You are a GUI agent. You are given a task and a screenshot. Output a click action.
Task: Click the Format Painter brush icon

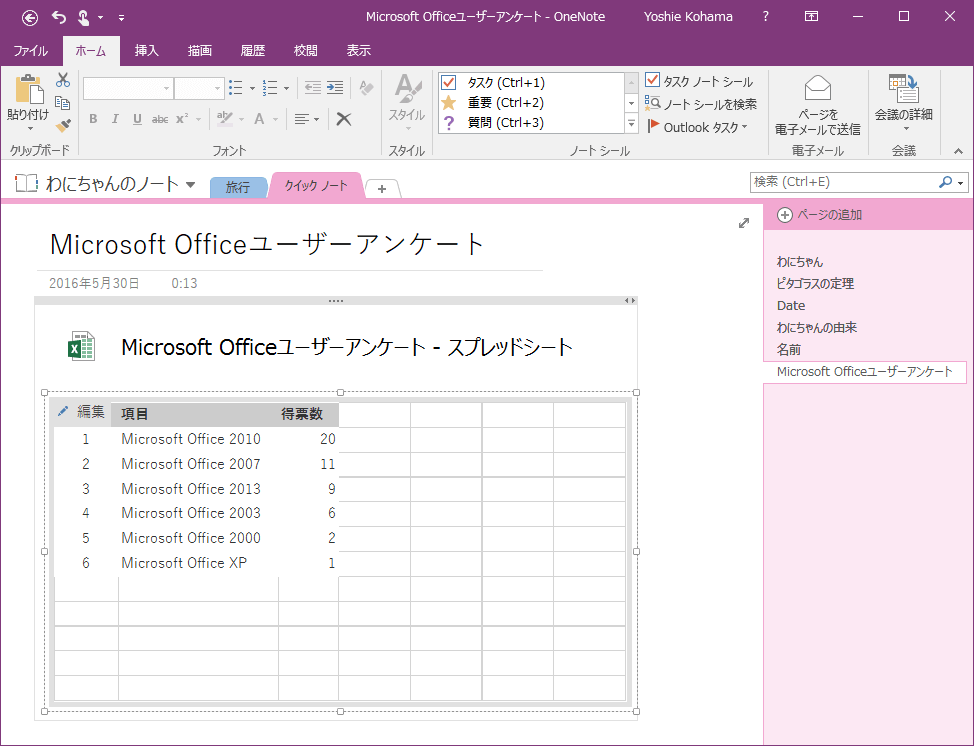tap(63, 125)
